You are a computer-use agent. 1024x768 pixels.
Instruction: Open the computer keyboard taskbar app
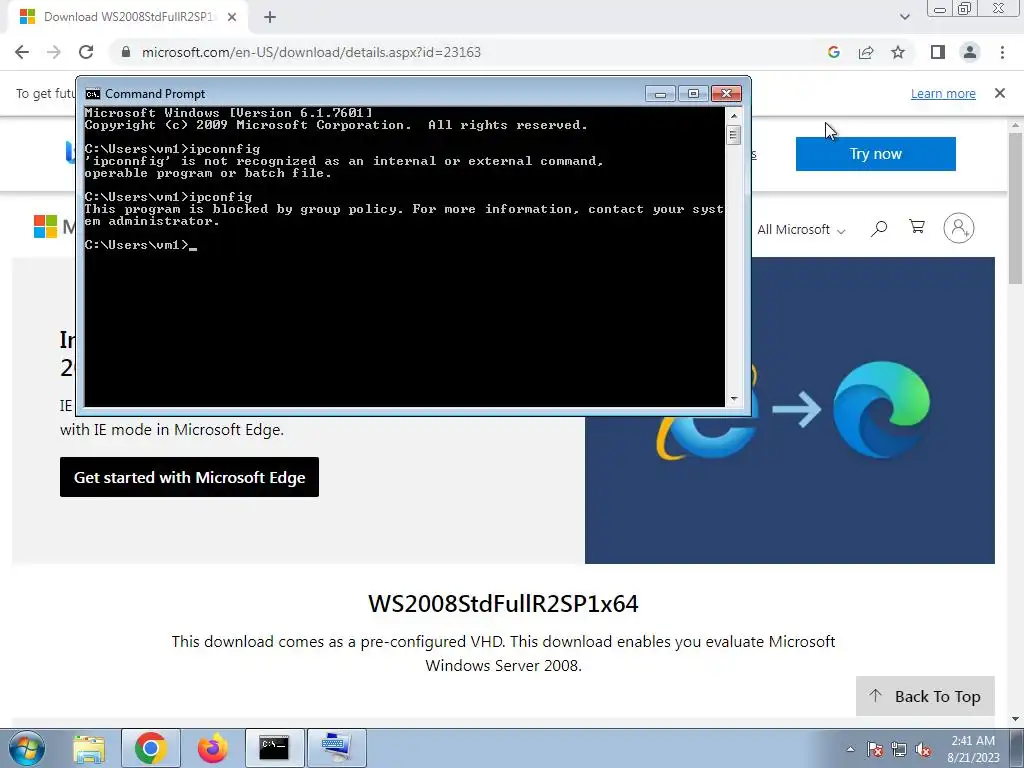click(336, 748)
